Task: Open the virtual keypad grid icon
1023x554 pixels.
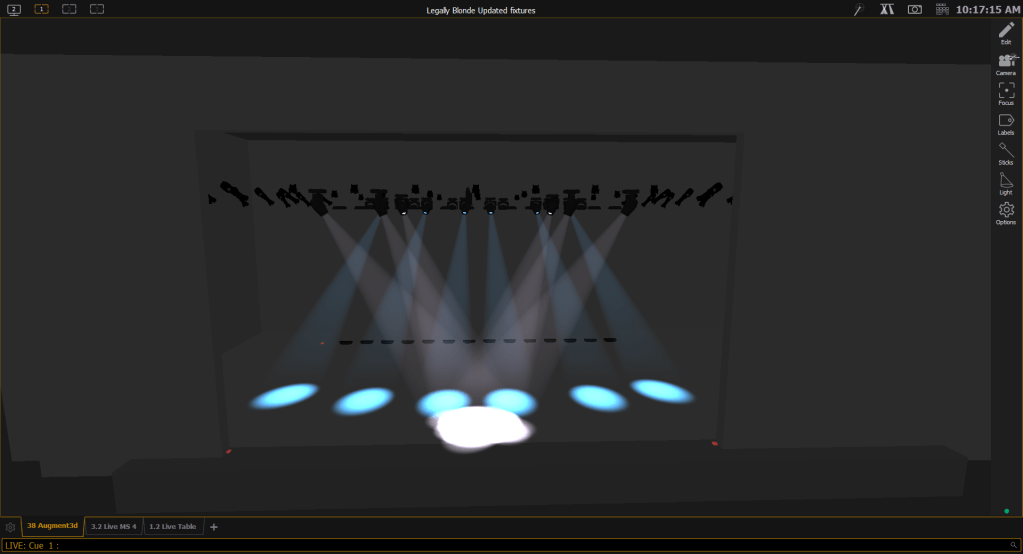Action: click(x=941, y=9)
